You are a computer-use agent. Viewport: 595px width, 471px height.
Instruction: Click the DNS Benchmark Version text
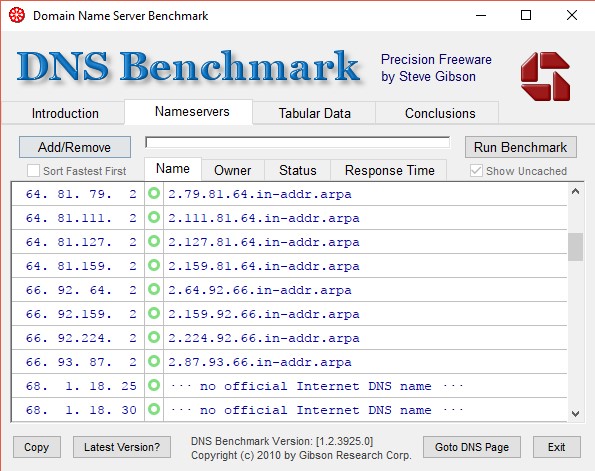[282, 441]
